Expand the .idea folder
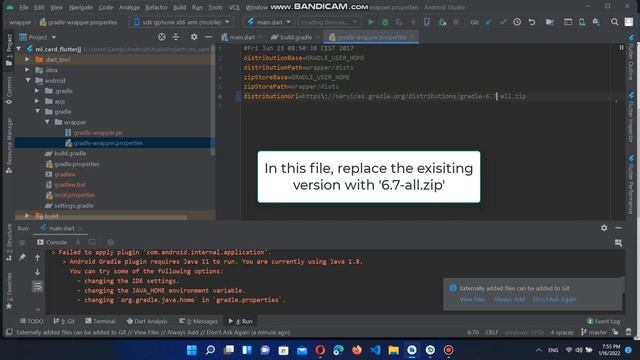 point(27,70)
